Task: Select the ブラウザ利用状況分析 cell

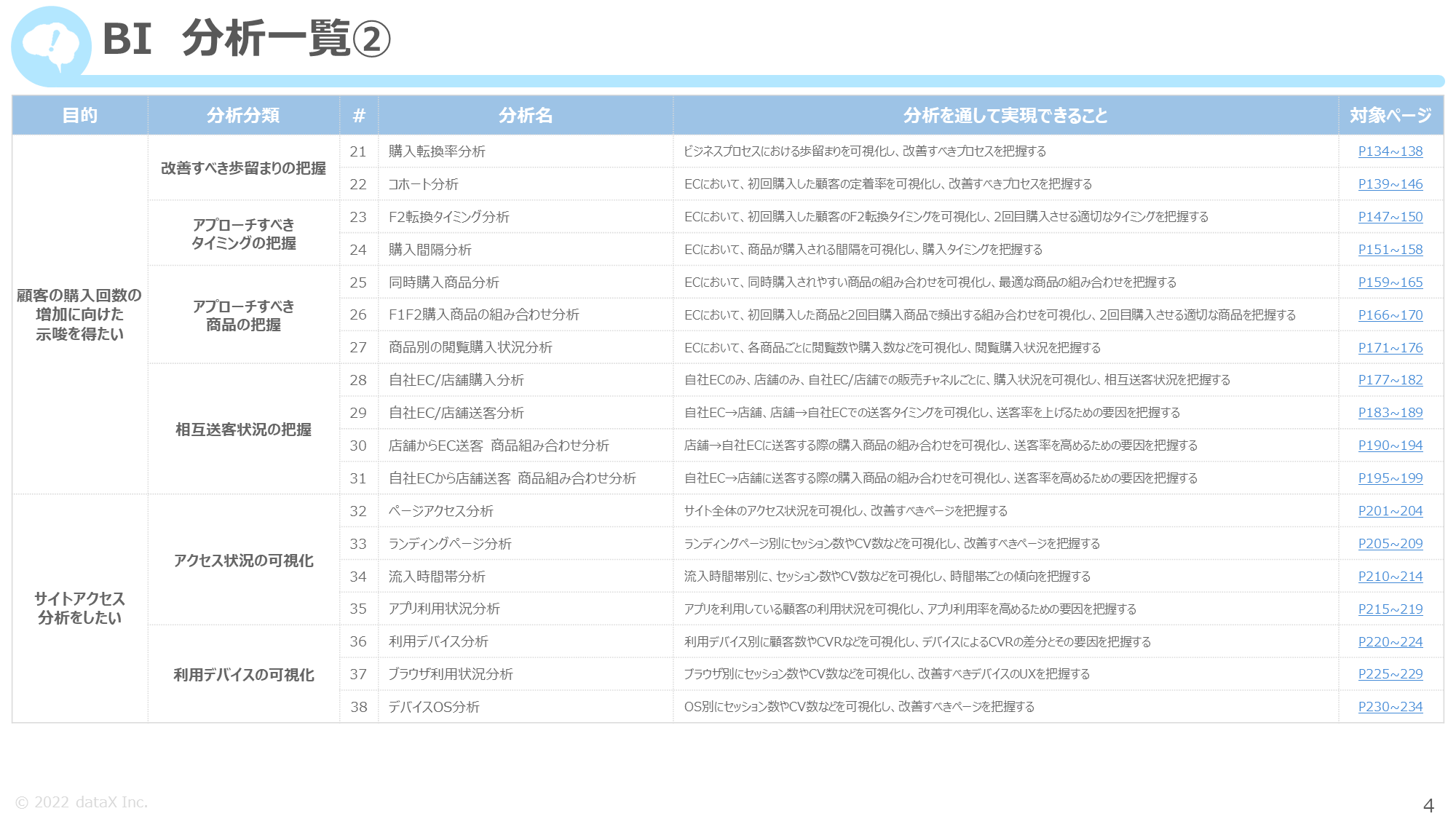Action: (x=526, y=674)
